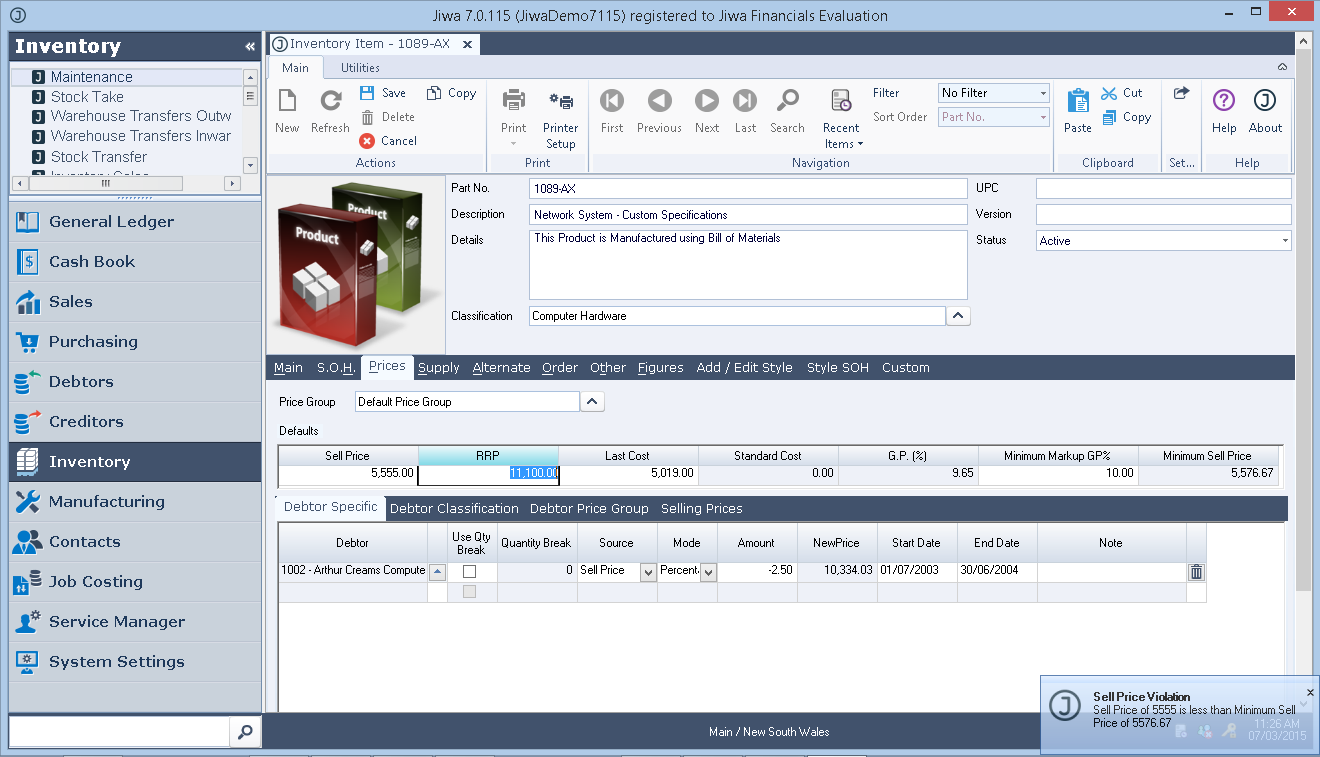This screenshot has height=757, width=1320.
Task: Toggle Use Qty Break checkbox for debtor 1002
Action: (x=469, y=572)
